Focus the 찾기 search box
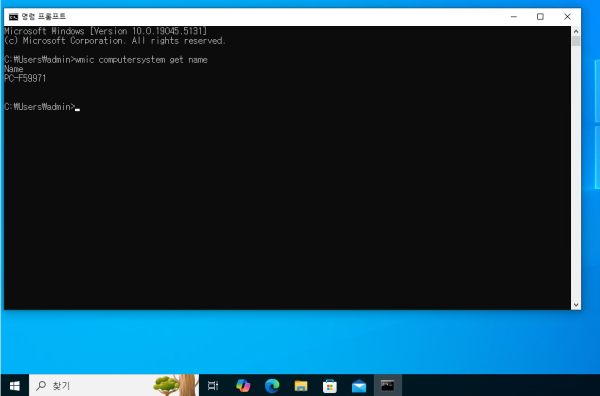This screenshot has height=396, width=600. [114, 386]
